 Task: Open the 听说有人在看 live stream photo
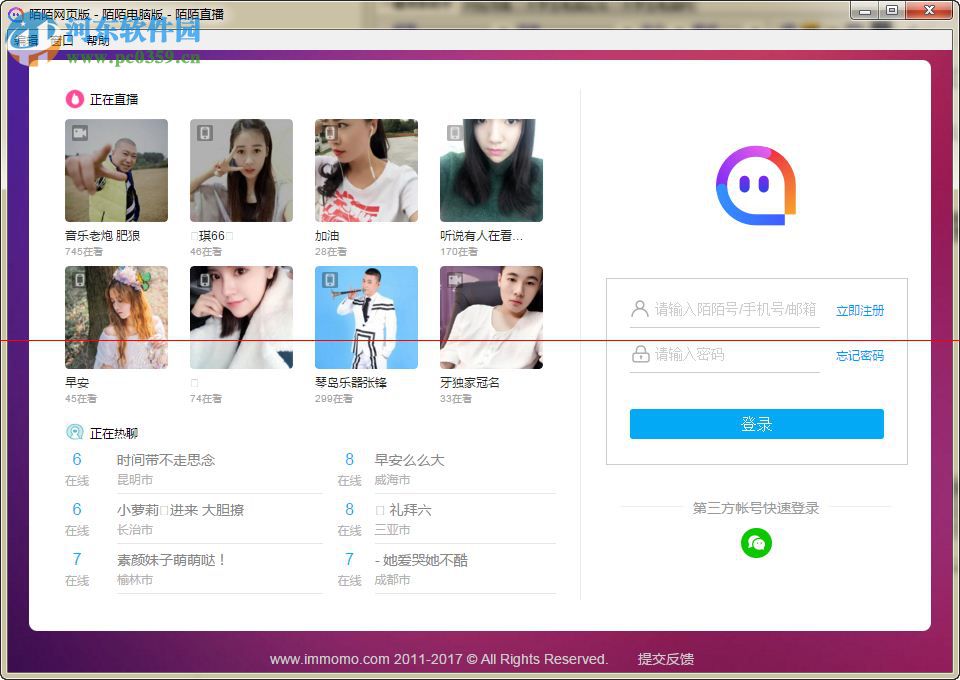coord(491,170)
